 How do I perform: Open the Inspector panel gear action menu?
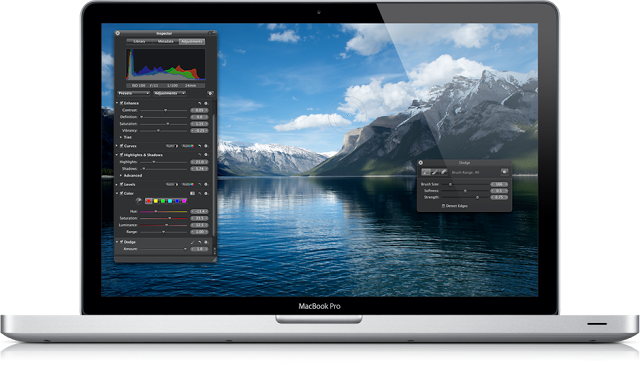210,93
